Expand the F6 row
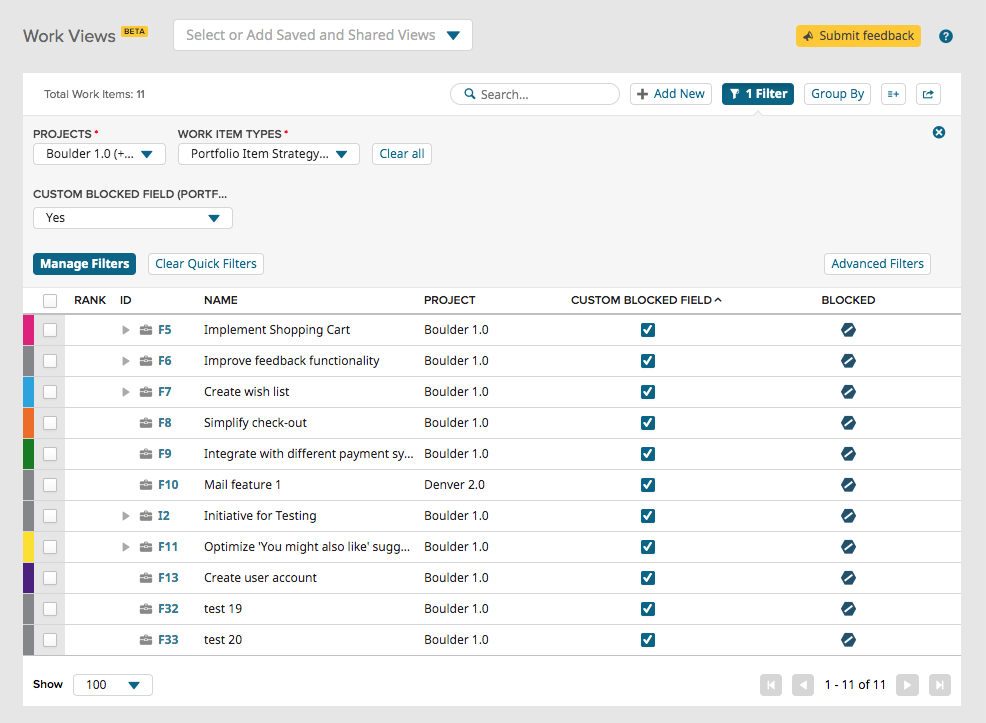This screenshot has height=723, width=986. pos(126,361)
